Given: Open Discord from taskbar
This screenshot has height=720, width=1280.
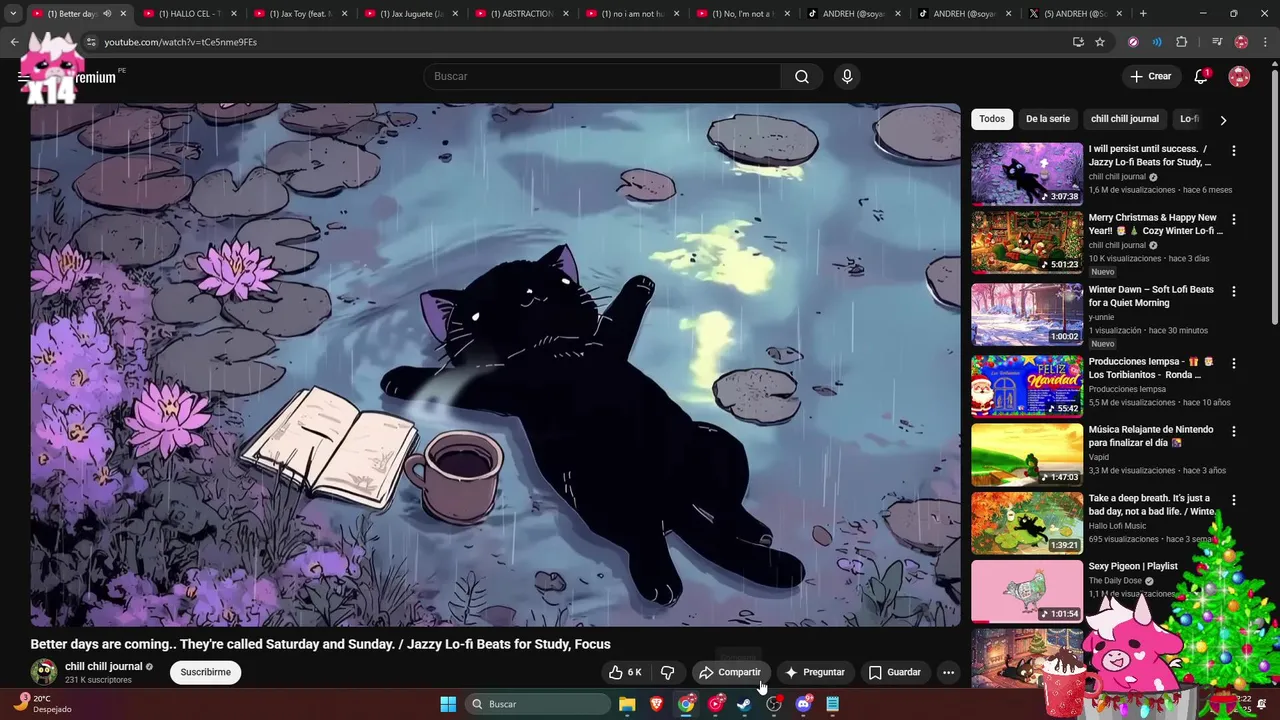Looking at the screenshot, I should point(803,704).
